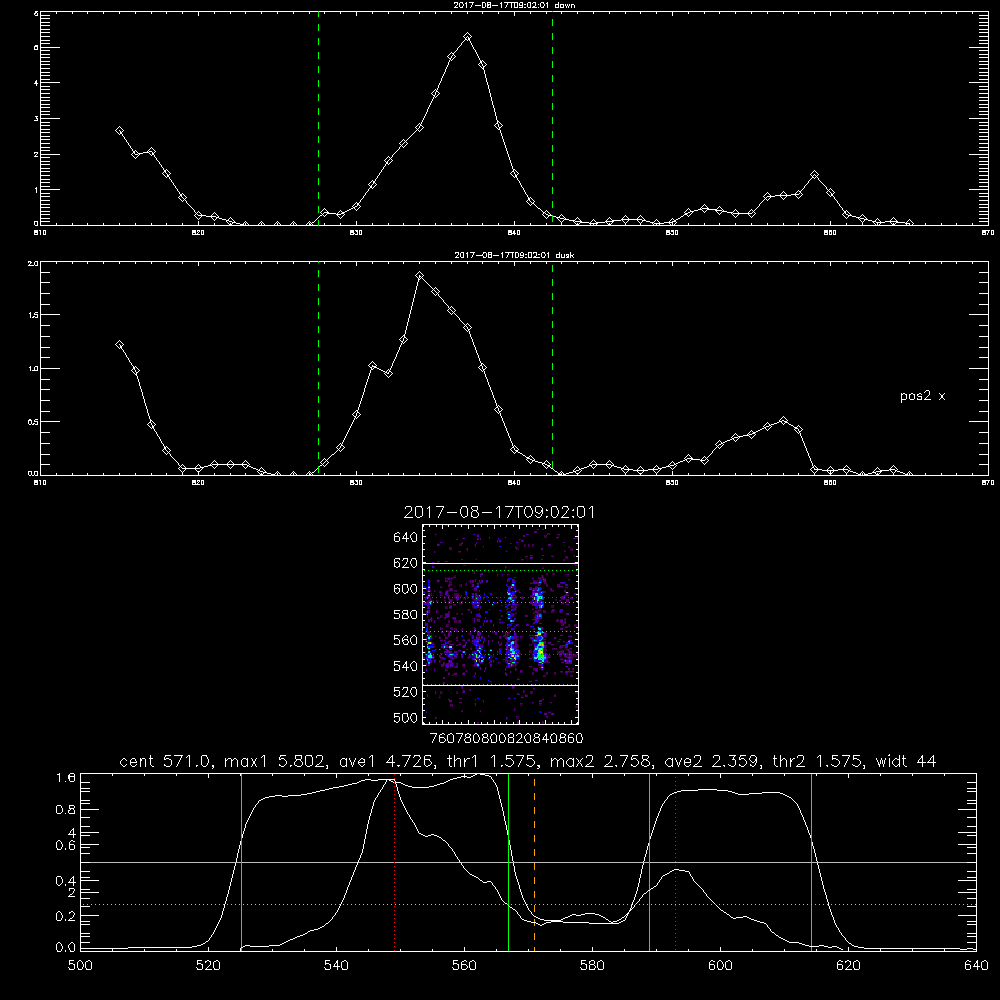Click bottom plot y-axis label '0.6'
This screenshot has height=1000, width=1000.
pos(66,845)
